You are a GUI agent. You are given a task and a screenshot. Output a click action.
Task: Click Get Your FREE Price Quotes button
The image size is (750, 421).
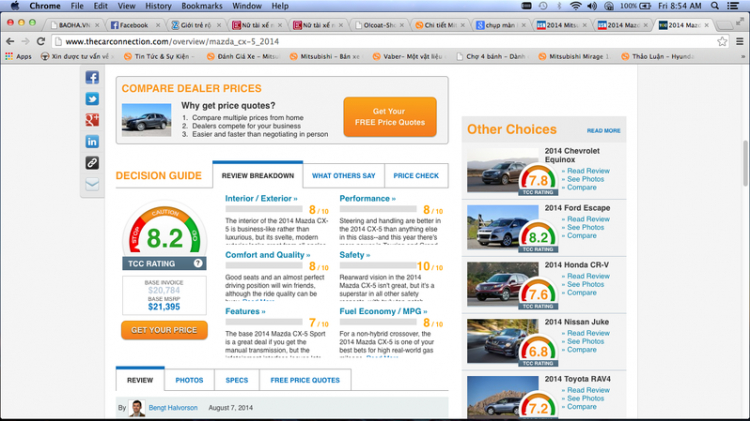tap(390, 117)
